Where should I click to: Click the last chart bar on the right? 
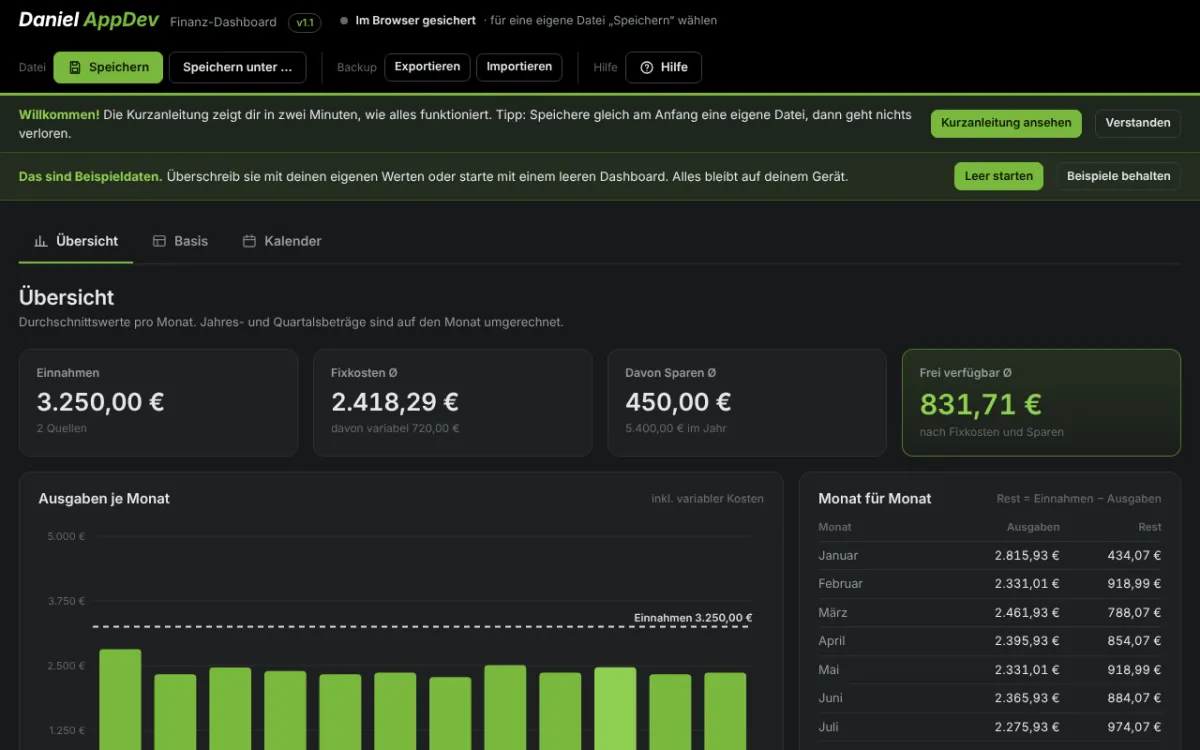coord(725,711)
